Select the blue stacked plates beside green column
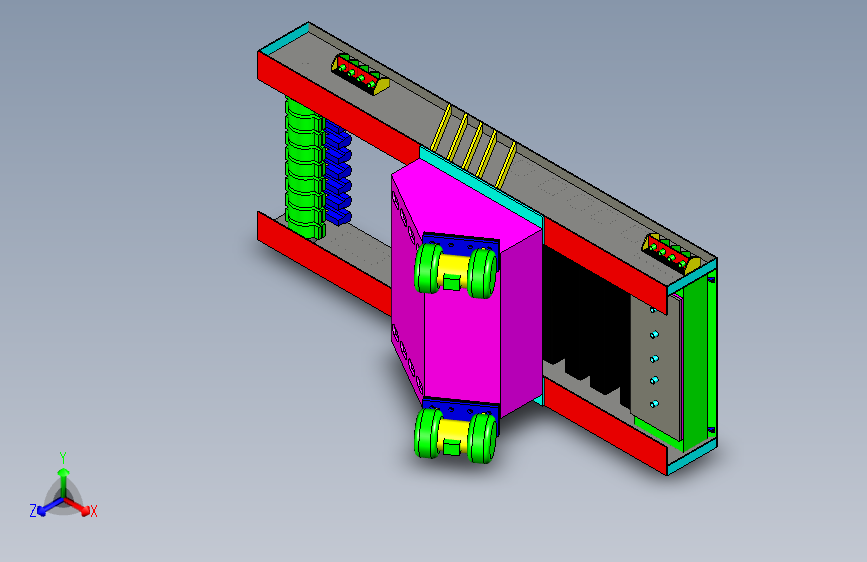The width and height of the screenshot is (867, 562). [338, 173]
